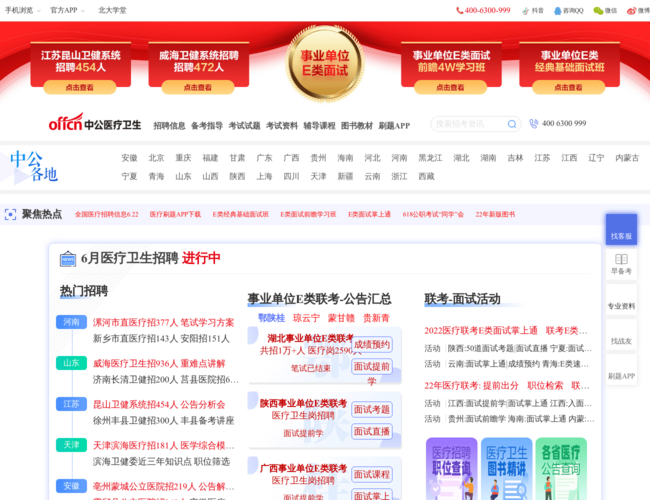Switch to the 蒙甘赣 tab
Screen dimensions: 650x500
pos(341,318)
